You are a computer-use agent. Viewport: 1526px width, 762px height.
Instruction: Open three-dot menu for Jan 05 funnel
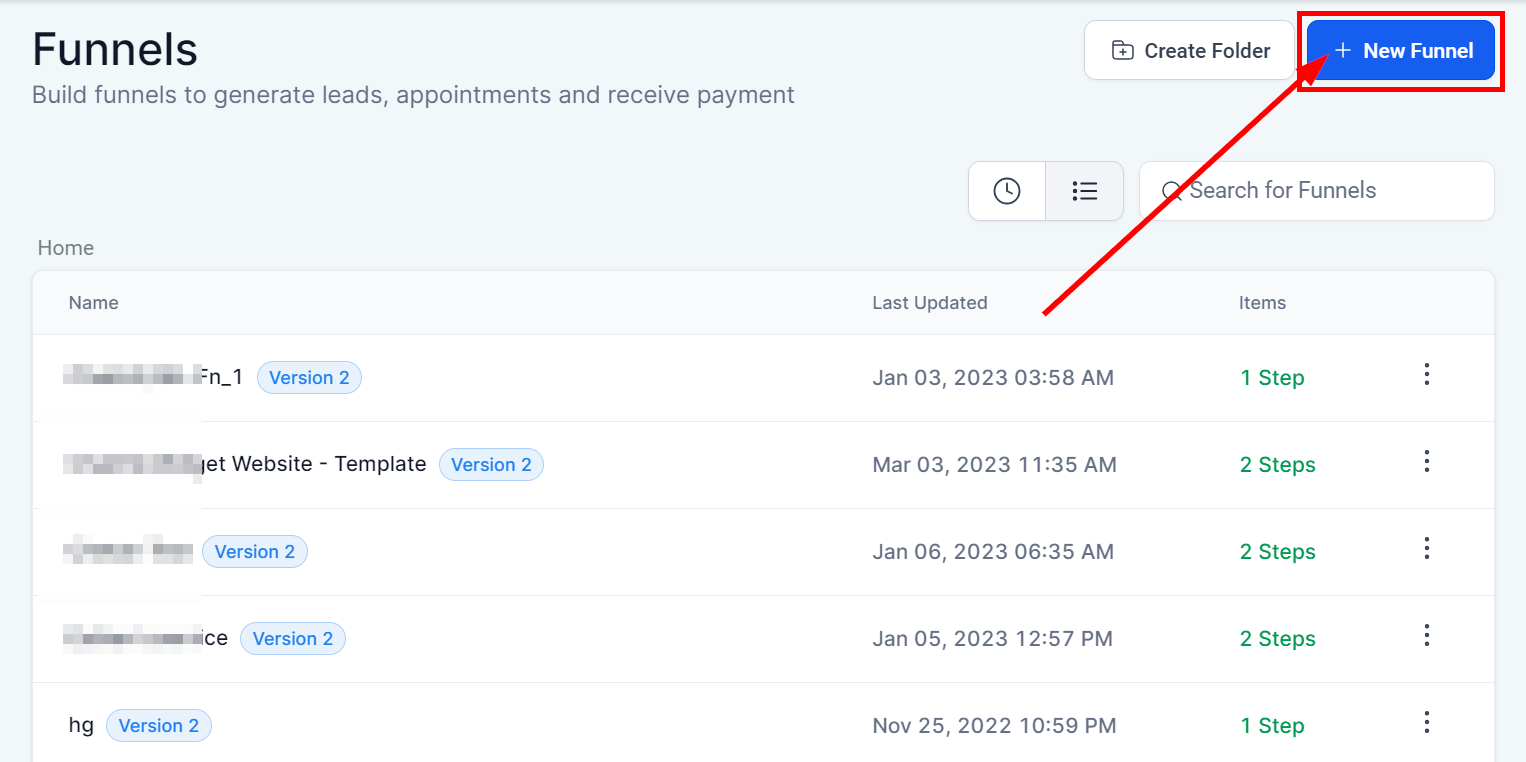(x=1427, y=636)
